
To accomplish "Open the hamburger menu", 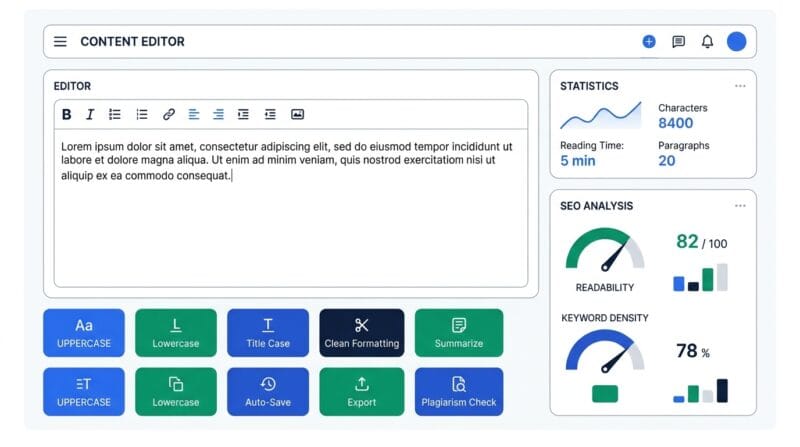I will (60, 41).
